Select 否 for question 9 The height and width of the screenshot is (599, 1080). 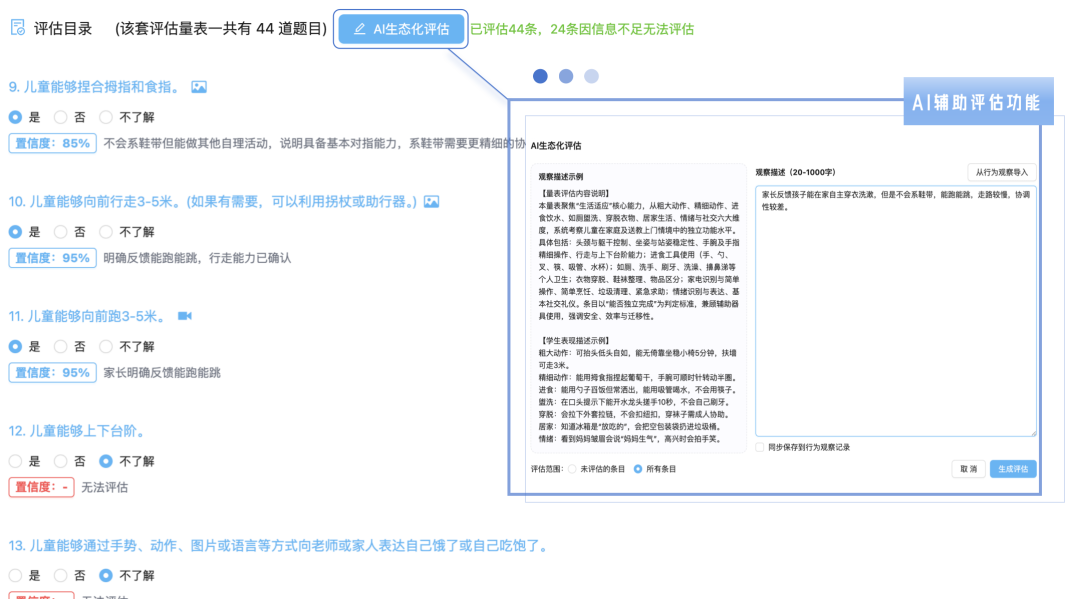[x=61, y=117]
